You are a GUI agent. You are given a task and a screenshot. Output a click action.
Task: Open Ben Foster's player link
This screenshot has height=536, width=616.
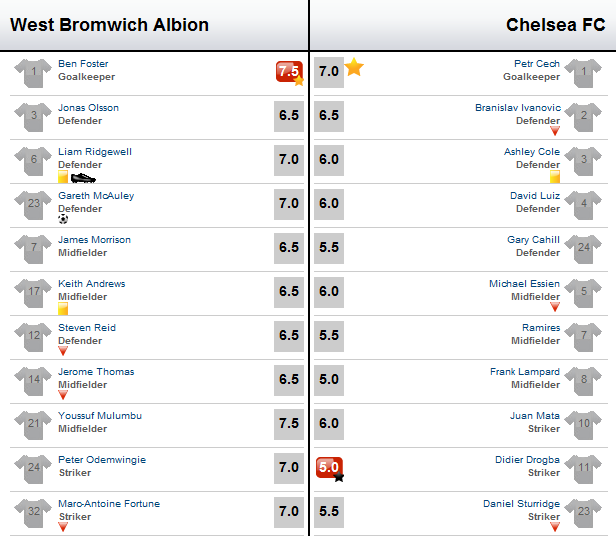click(83, 64)
